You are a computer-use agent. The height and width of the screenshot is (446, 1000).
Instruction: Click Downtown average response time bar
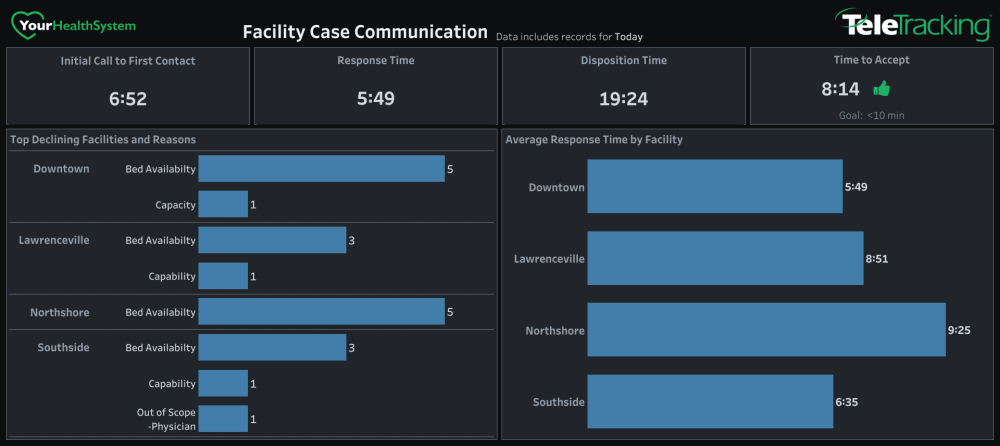tap(715, 186)
